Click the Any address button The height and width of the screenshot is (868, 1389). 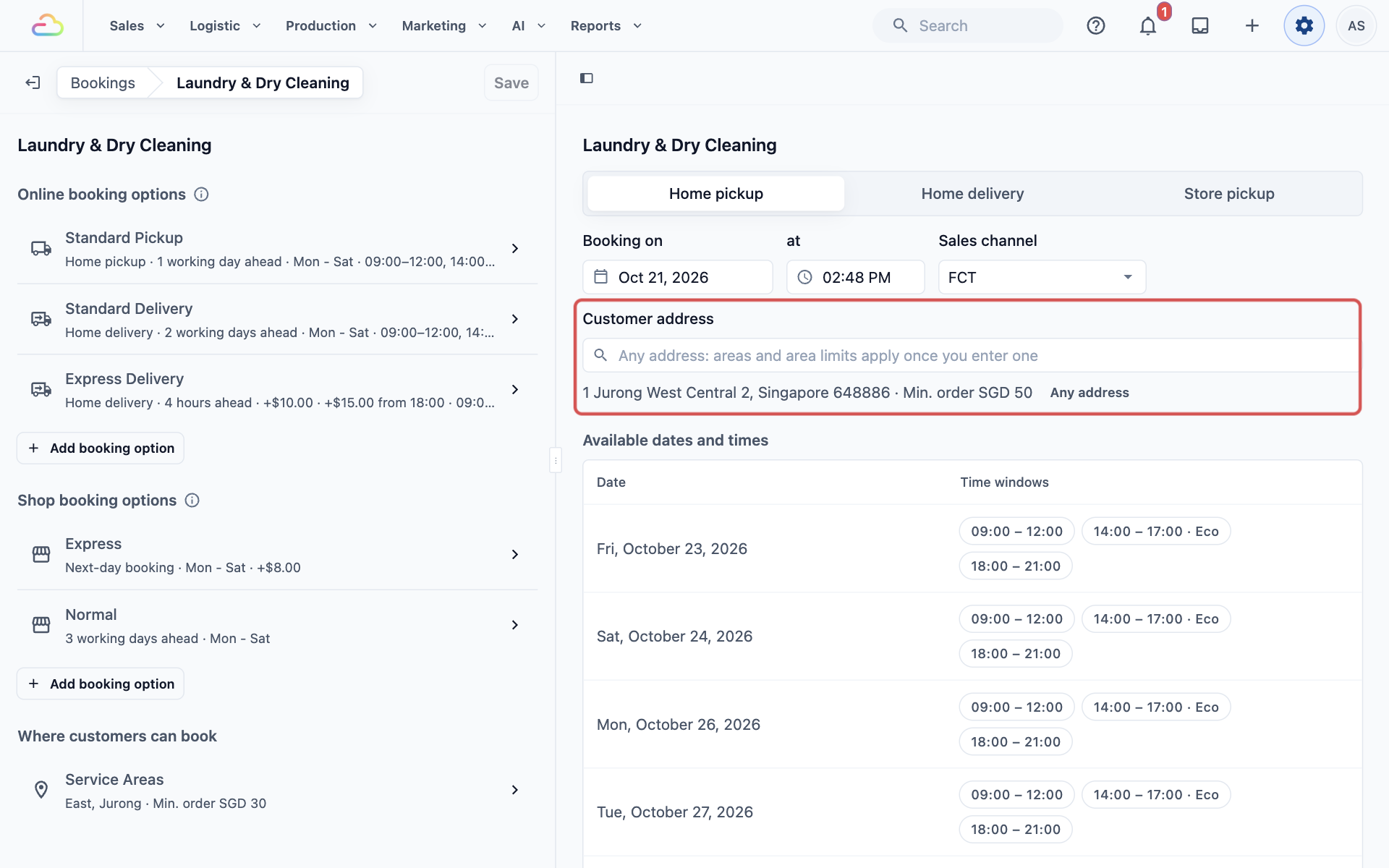1089,393
